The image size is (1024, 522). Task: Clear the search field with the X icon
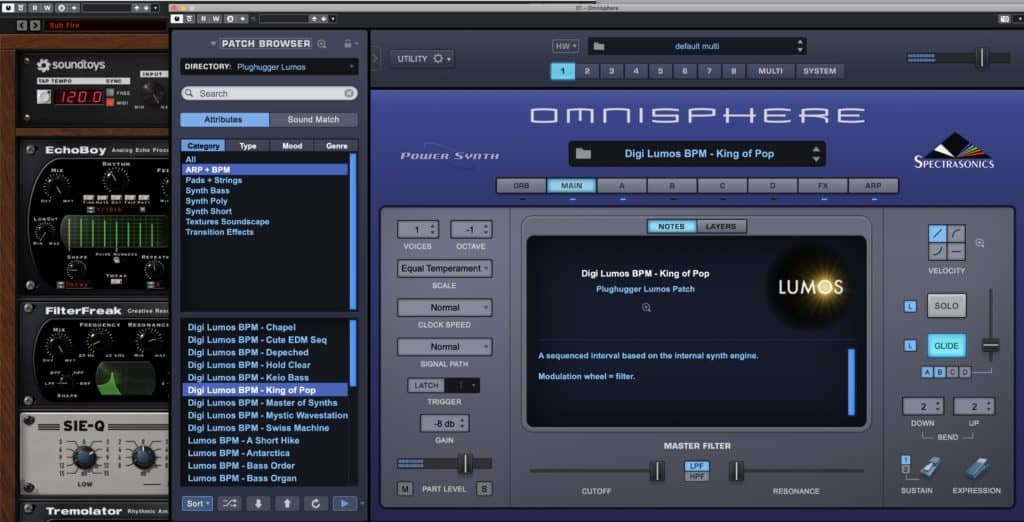(x=349, y=93)
